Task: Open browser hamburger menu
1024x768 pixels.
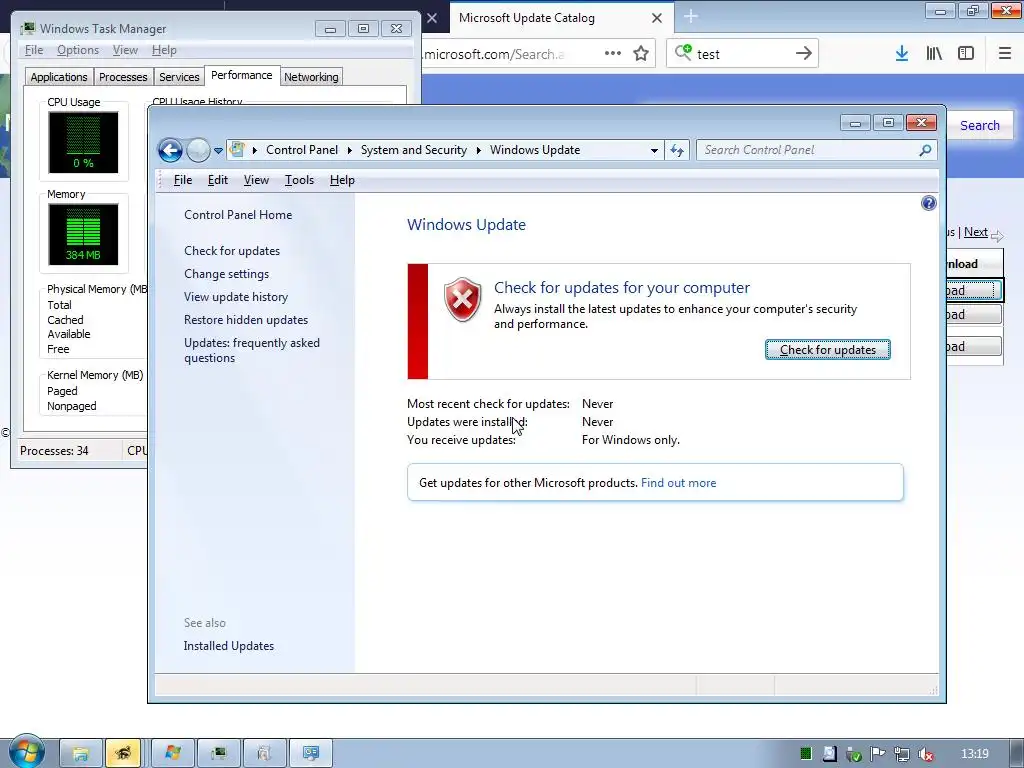Action: point(1005,54)
